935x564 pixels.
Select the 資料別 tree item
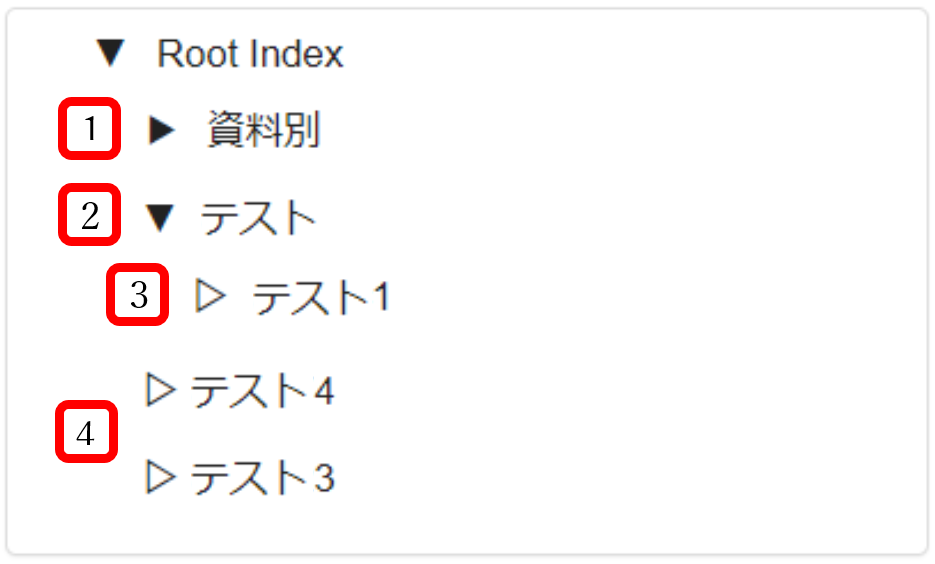point(264,130)
